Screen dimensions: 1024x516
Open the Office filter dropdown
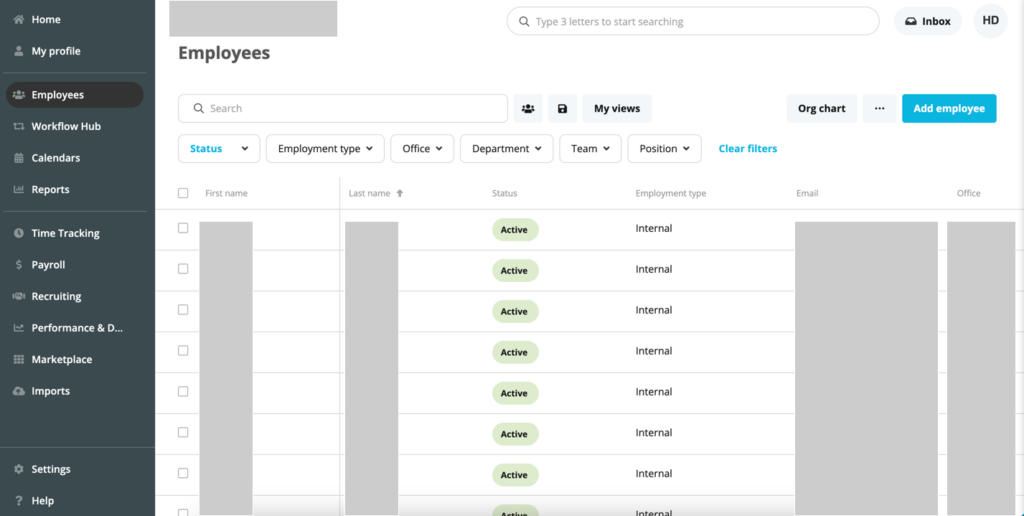[422, 149]
